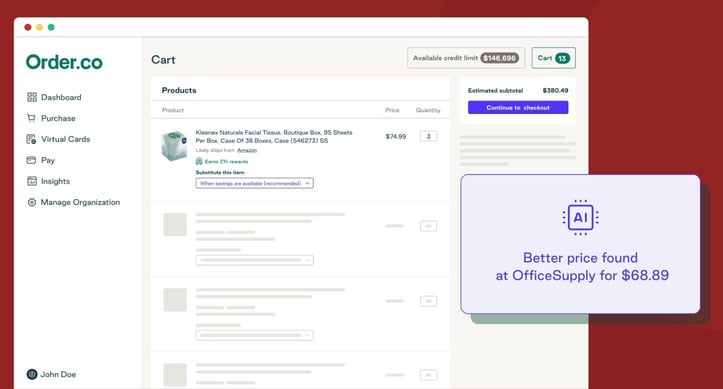Click the dropdown arrow on substitute selector
The height and width of the screenshot is (389, 723).
308,183
